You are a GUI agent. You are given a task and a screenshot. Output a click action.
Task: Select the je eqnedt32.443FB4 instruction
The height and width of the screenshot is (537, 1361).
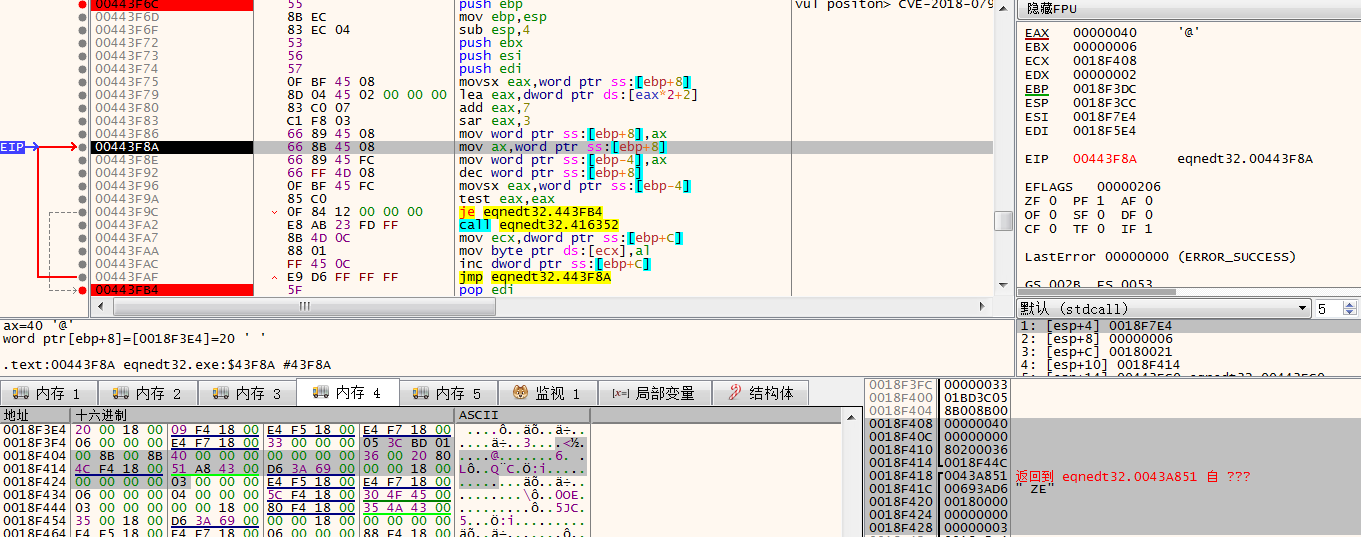(531, 212)
